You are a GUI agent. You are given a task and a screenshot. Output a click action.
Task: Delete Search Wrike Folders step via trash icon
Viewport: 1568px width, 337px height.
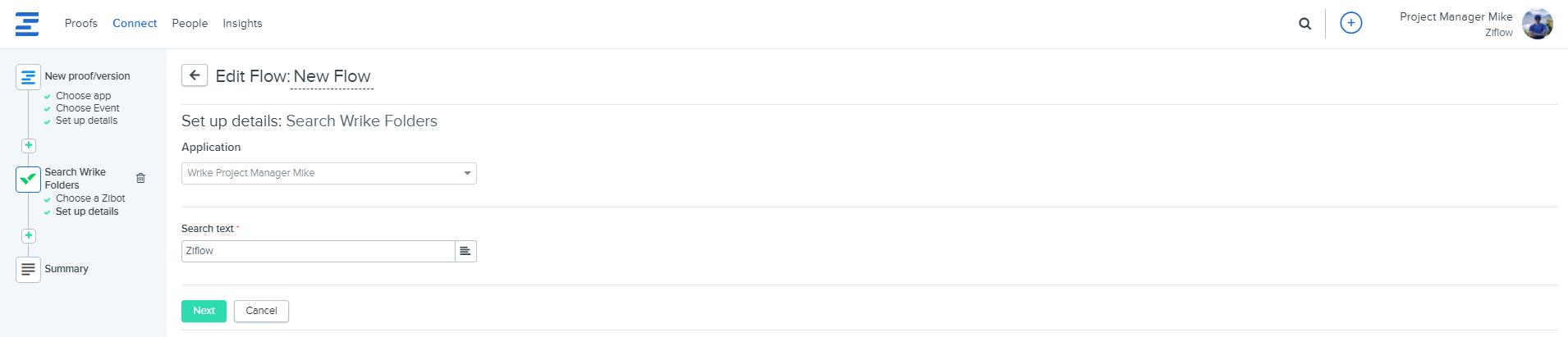(140, 178)
